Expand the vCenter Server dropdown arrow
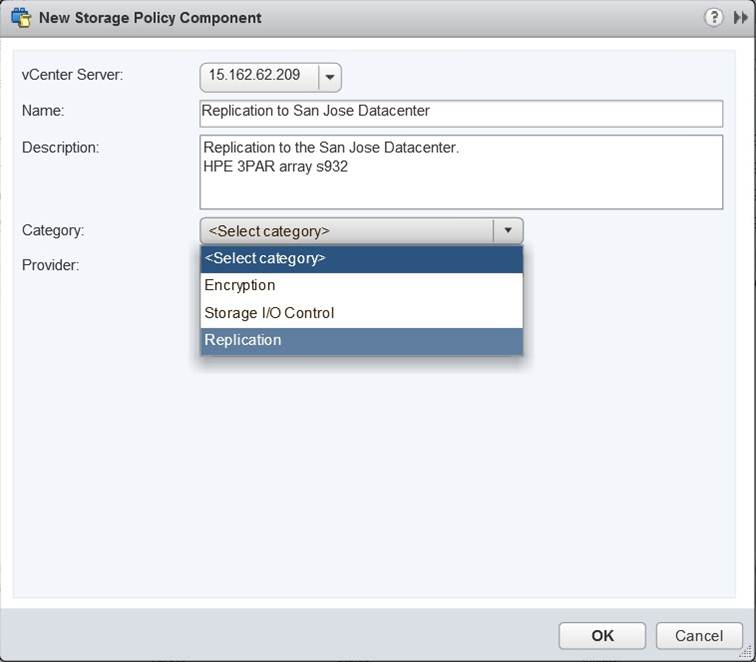 (330, 77)
